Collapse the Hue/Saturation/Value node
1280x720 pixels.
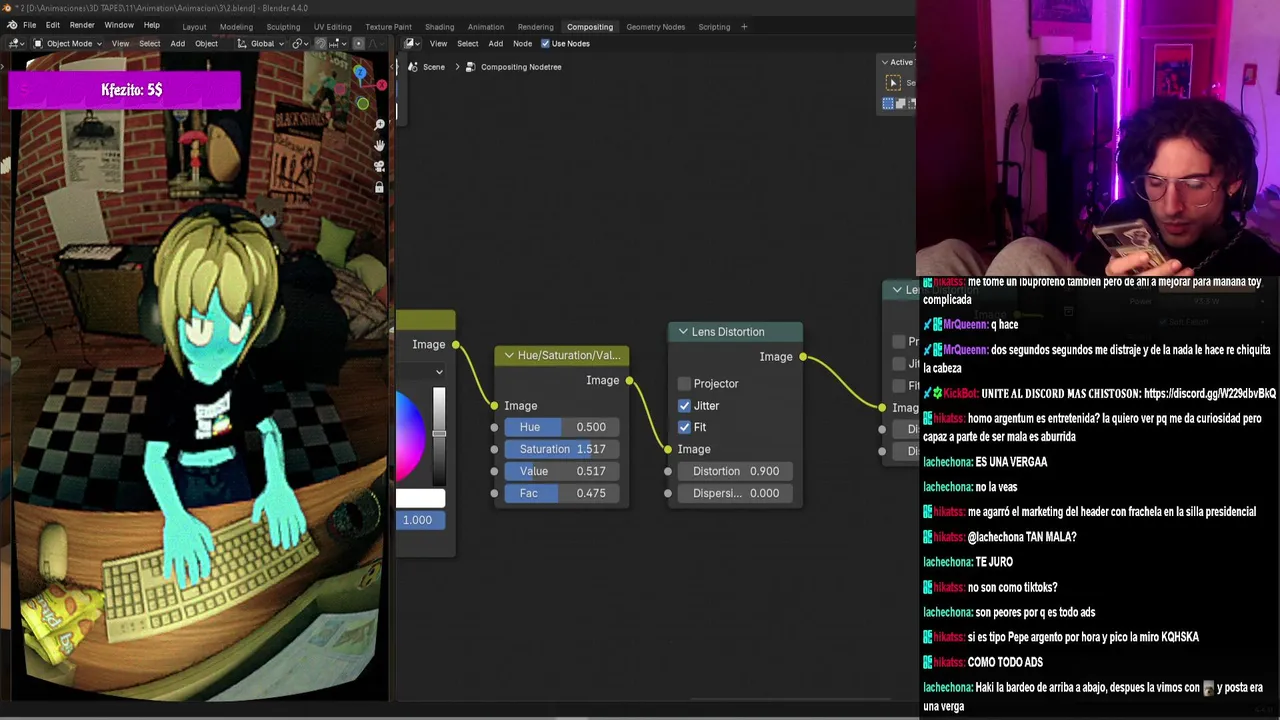tap(509, 356)
